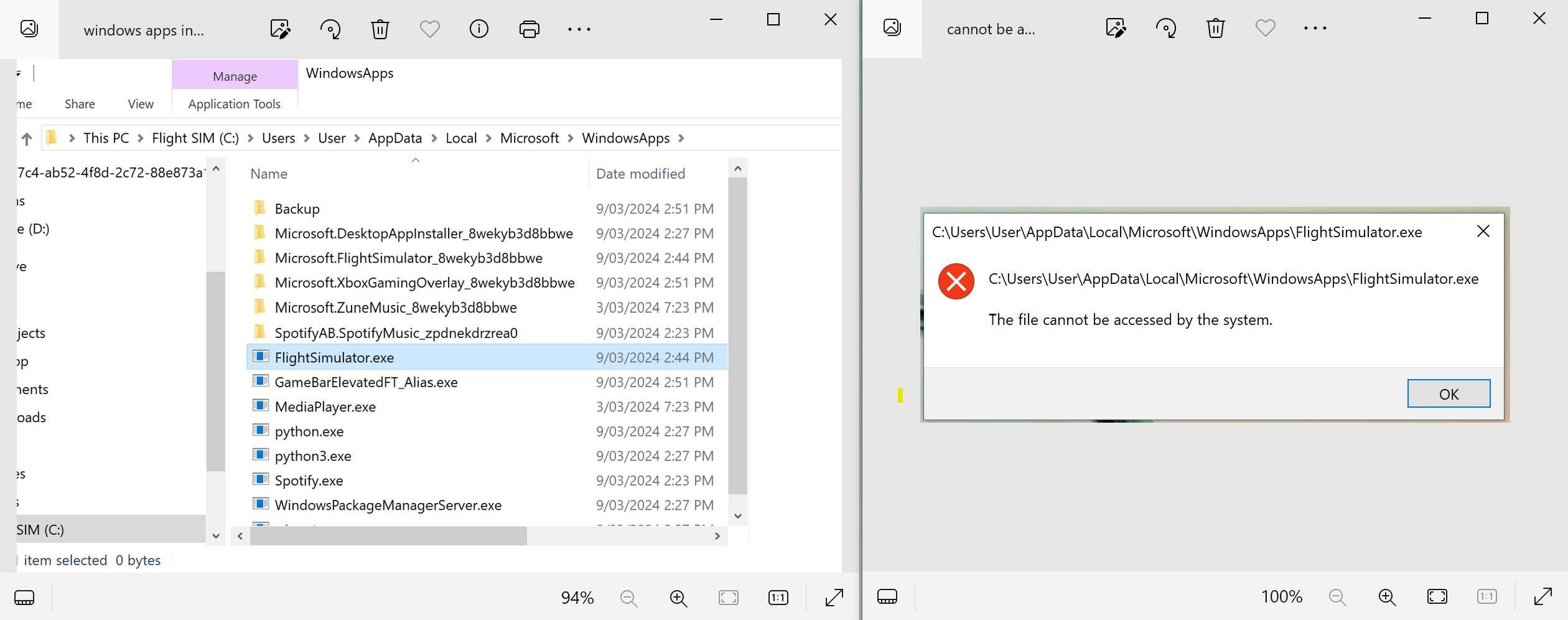The image size is (1568, 620).
Task: Open See more menu in 'windows apps in...' window
Action: coord(579,29)
